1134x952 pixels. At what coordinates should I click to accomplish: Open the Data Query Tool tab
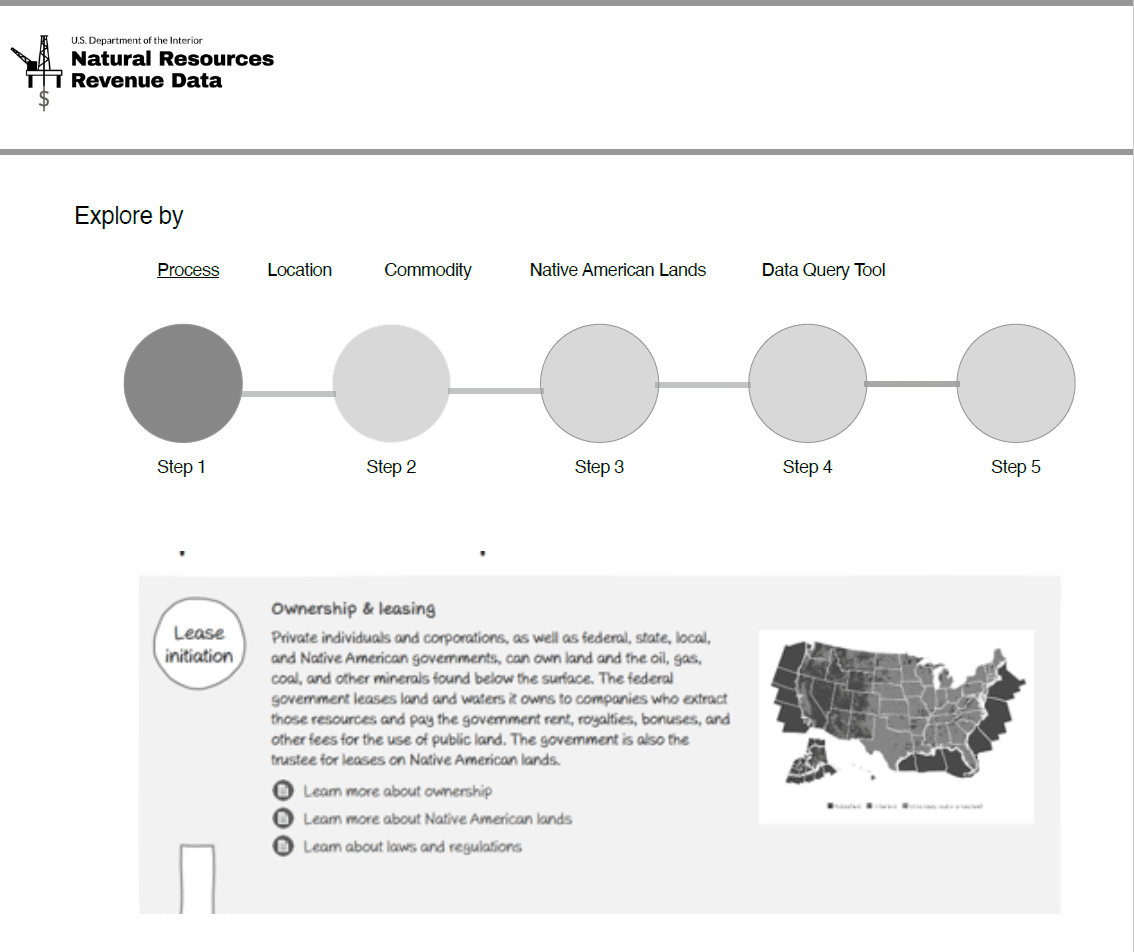823,270
